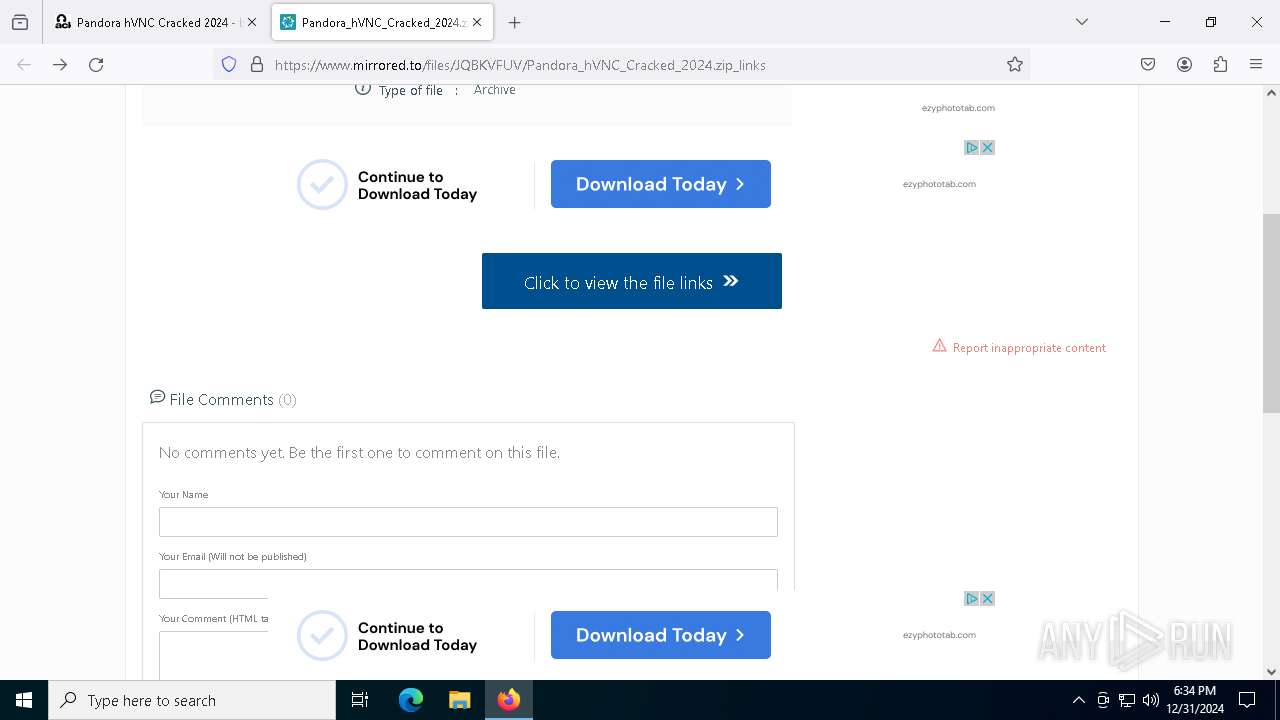This screenshot has width=1280, height=720.
Task: Close the Pandora_hVNC_Cracked_2024.zip tab
Action: point(477,22)
